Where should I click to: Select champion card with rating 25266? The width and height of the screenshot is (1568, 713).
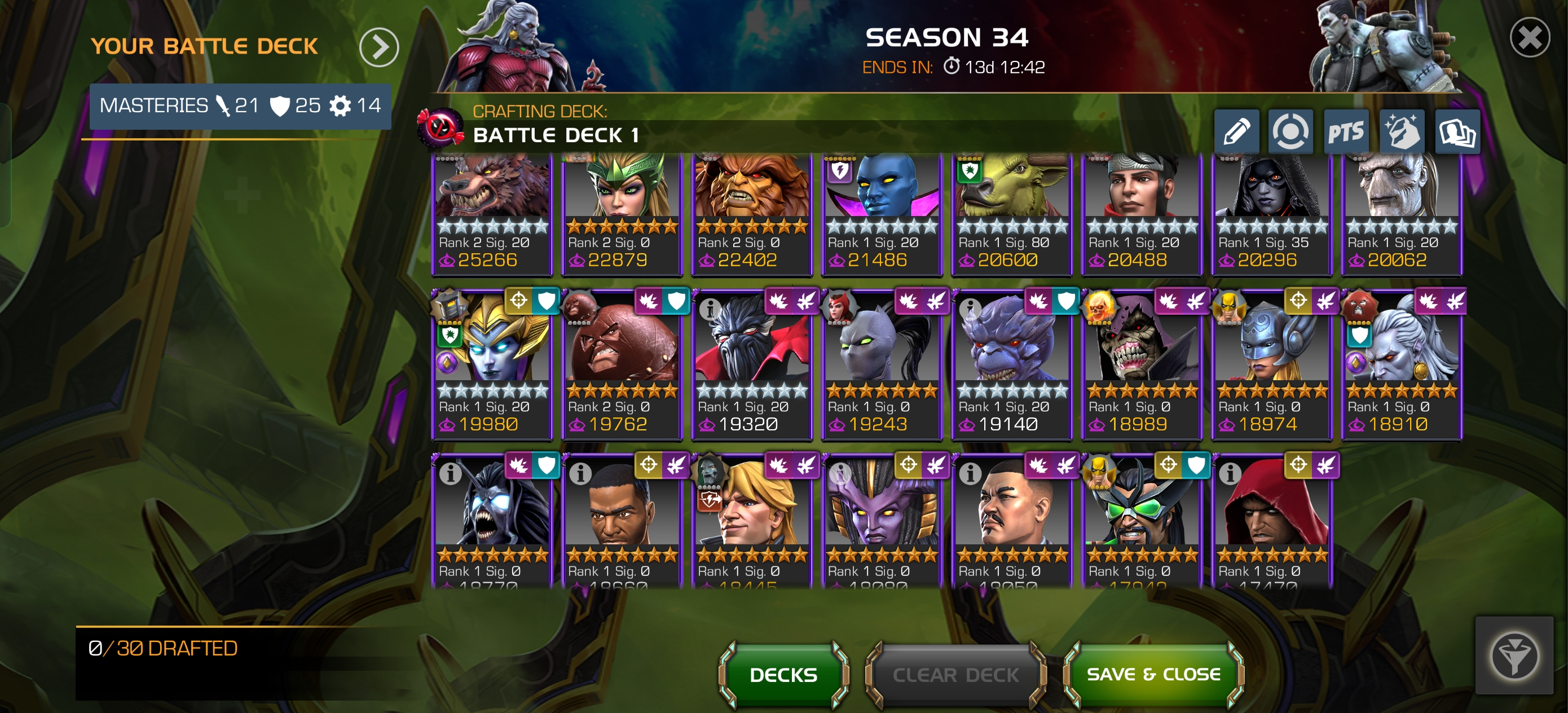point(492,213)
